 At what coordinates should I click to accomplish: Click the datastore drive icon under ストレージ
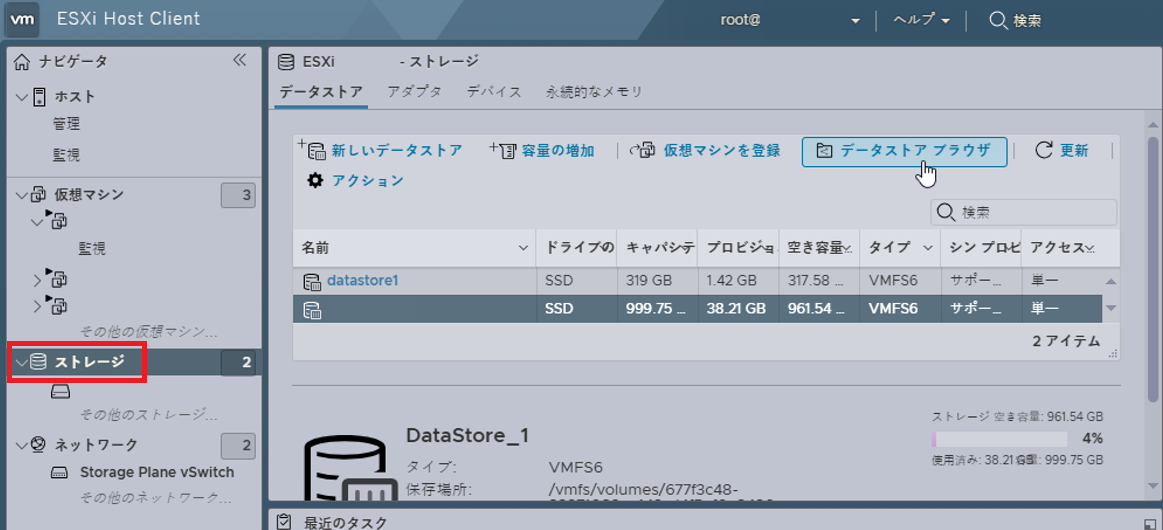(61, 391)
